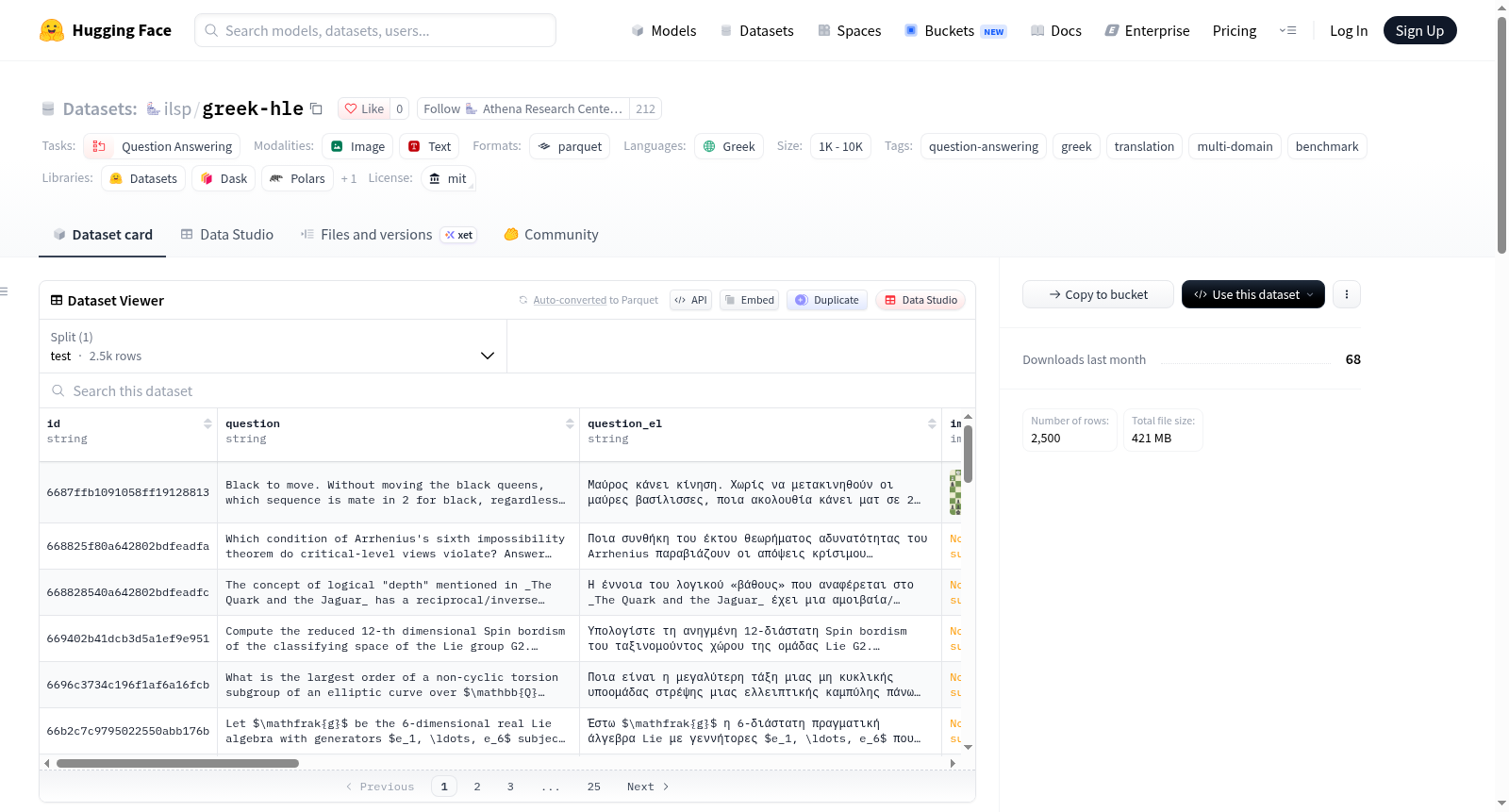Viewport: 1509px width, 812px height.
Task: Copy dataset name with the copy icon
Action: [x=316, y=108]
